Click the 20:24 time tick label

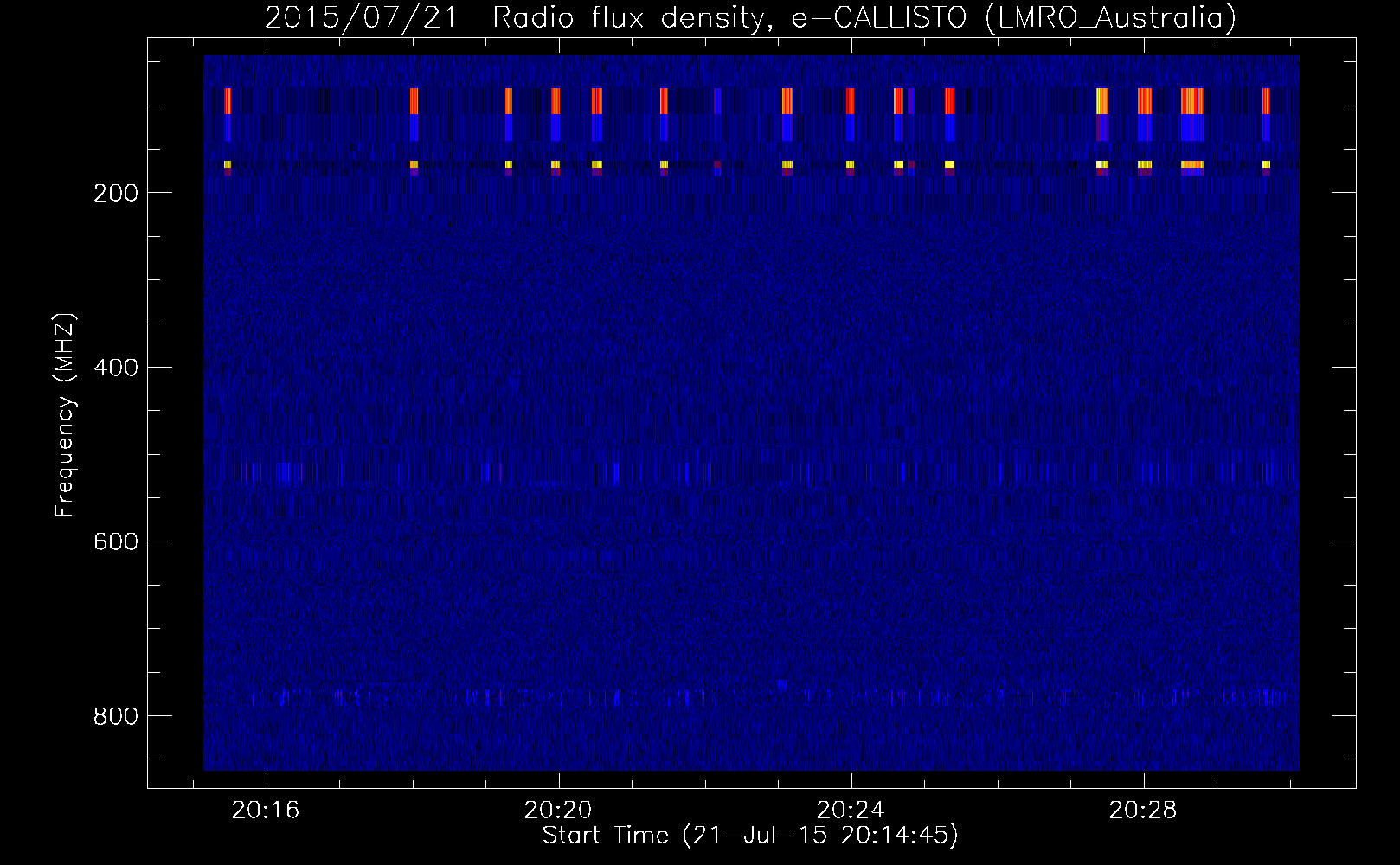pyautogui.click(x=851, y=810)
